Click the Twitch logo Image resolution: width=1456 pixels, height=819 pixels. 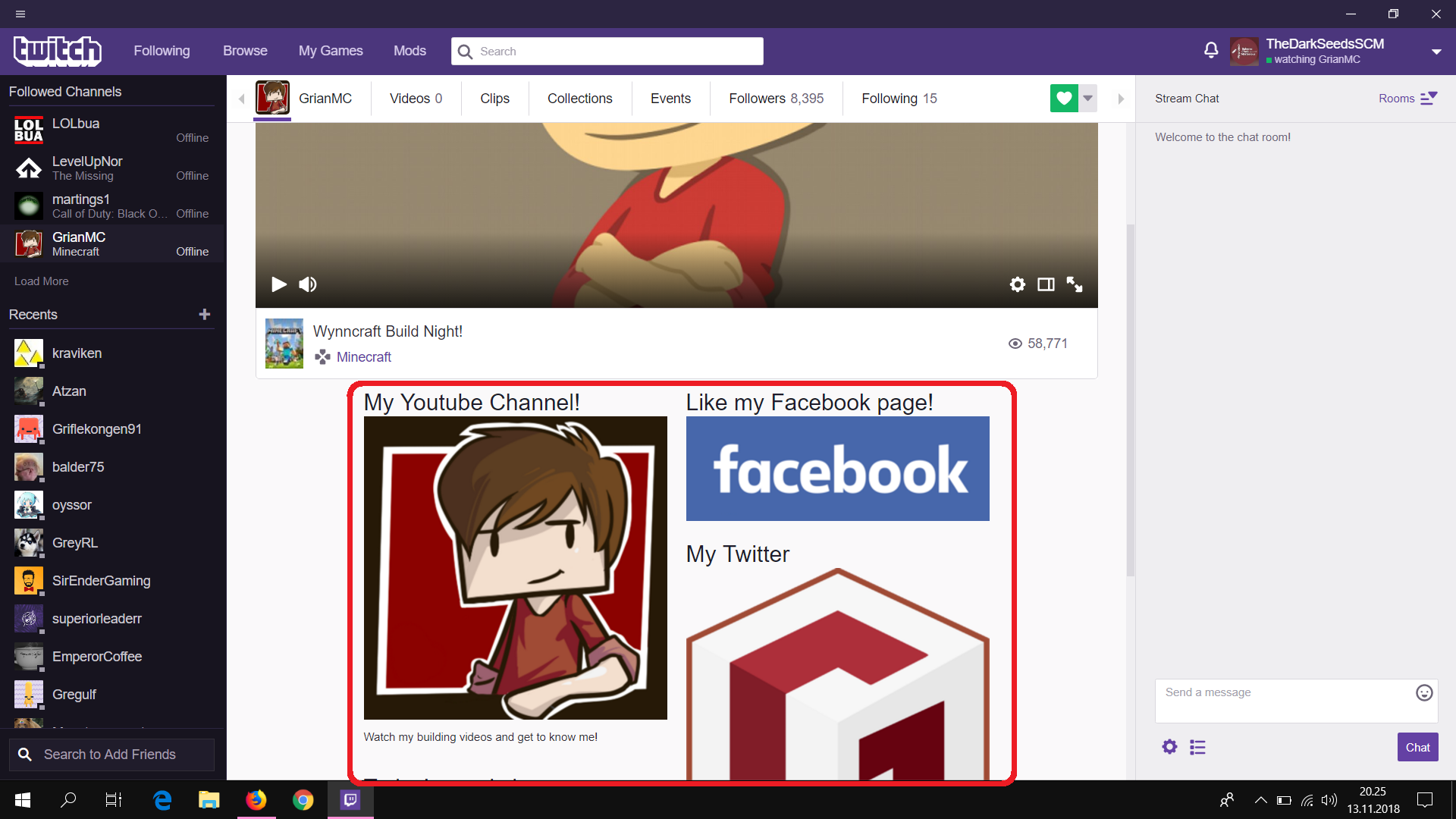58,51
